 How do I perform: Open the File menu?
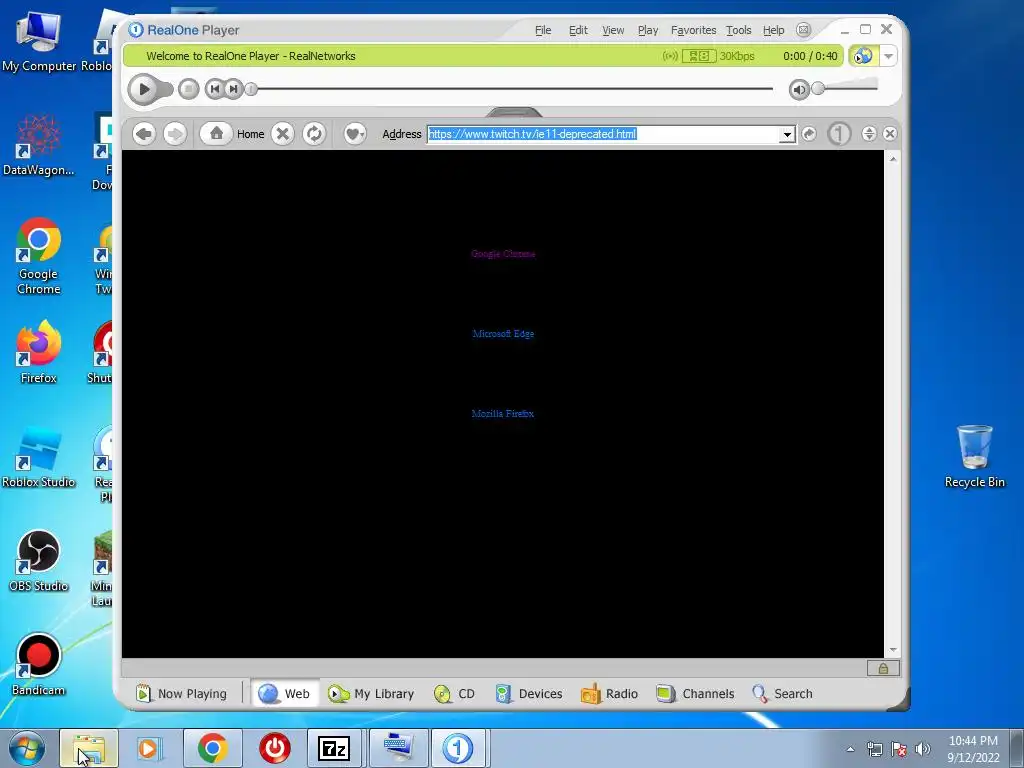point(543,30)
